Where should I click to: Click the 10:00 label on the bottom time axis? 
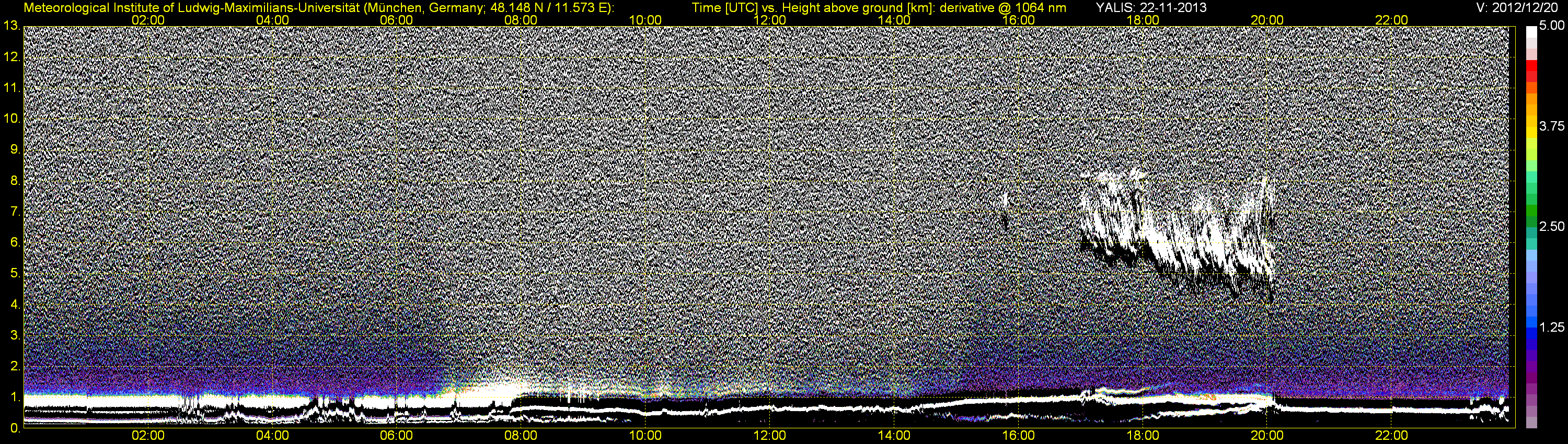pyautogui.click(x=645, y=436)
